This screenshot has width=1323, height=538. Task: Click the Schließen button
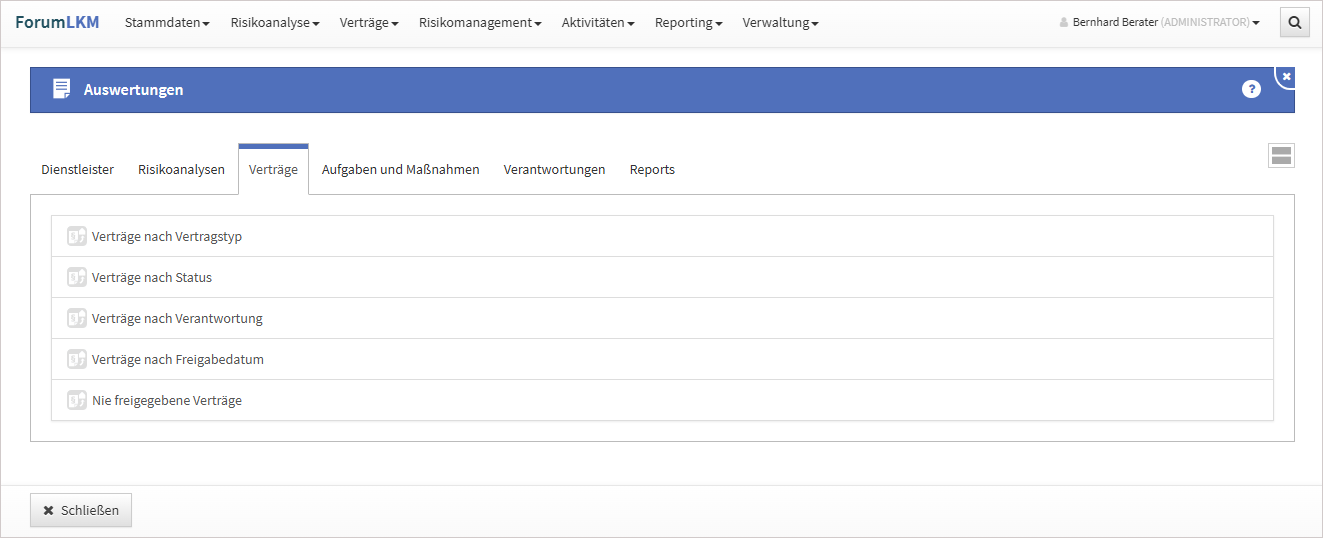coord(81,510)
